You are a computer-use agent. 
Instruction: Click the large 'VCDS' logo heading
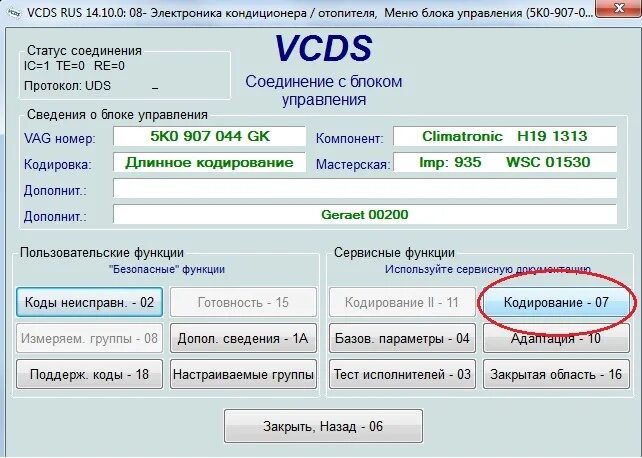pyautogui.click(x=323, y=48)
